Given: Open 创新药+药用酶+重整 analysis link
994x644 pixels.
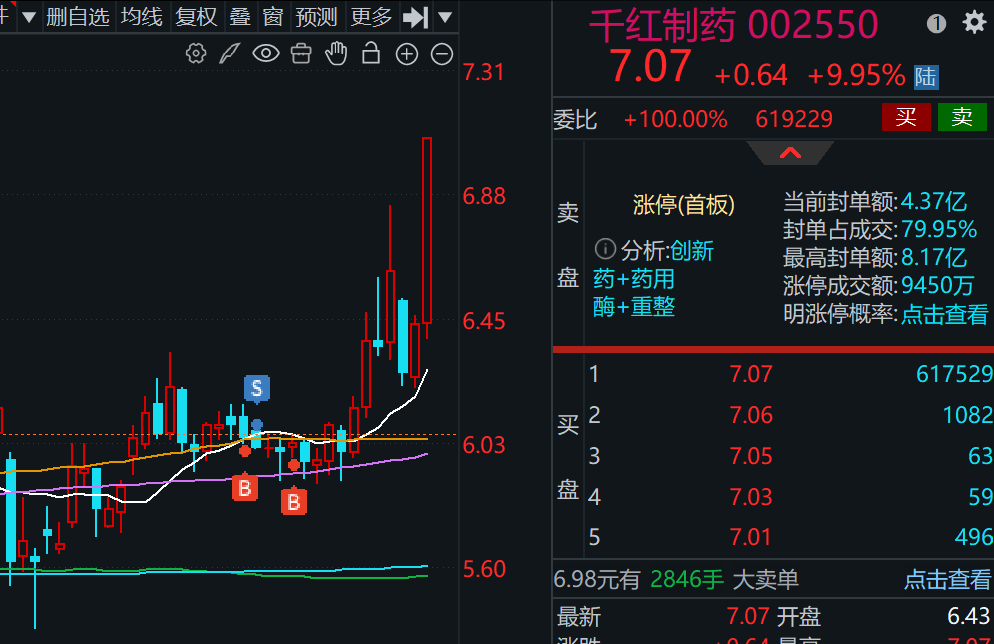Looking at the screenshot, I should click(653, 279).
